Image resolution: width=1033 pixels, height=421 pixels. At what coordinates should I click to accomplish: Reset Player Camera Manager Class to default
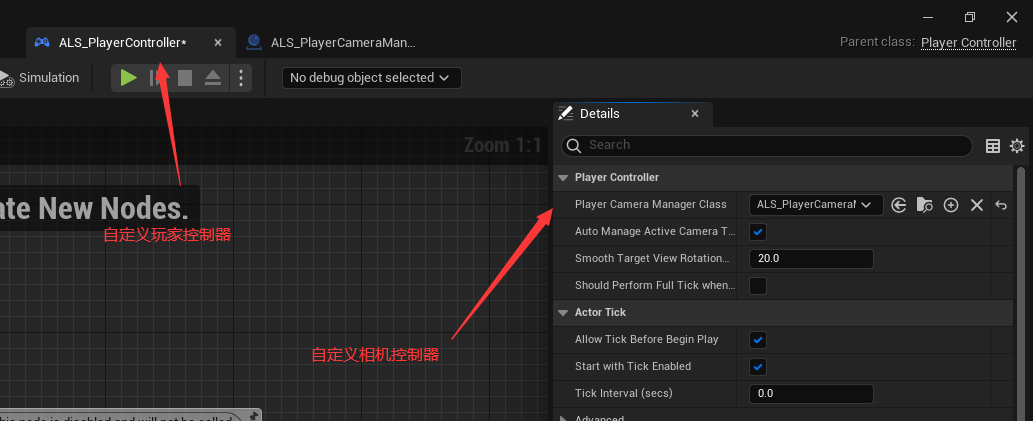[x=1001, y=205]
